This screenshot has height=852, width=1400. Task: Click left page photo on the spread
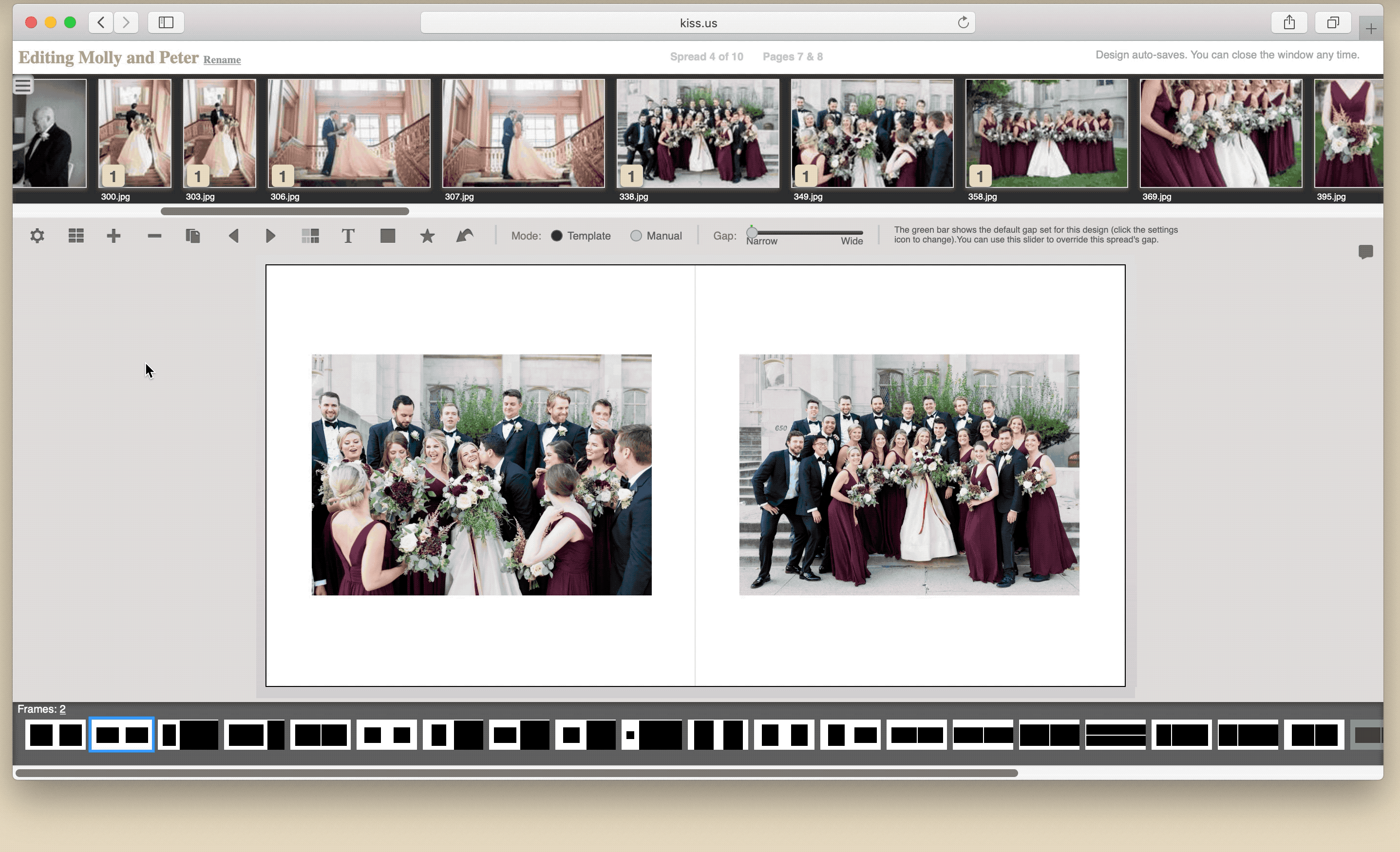pos(481,475)
